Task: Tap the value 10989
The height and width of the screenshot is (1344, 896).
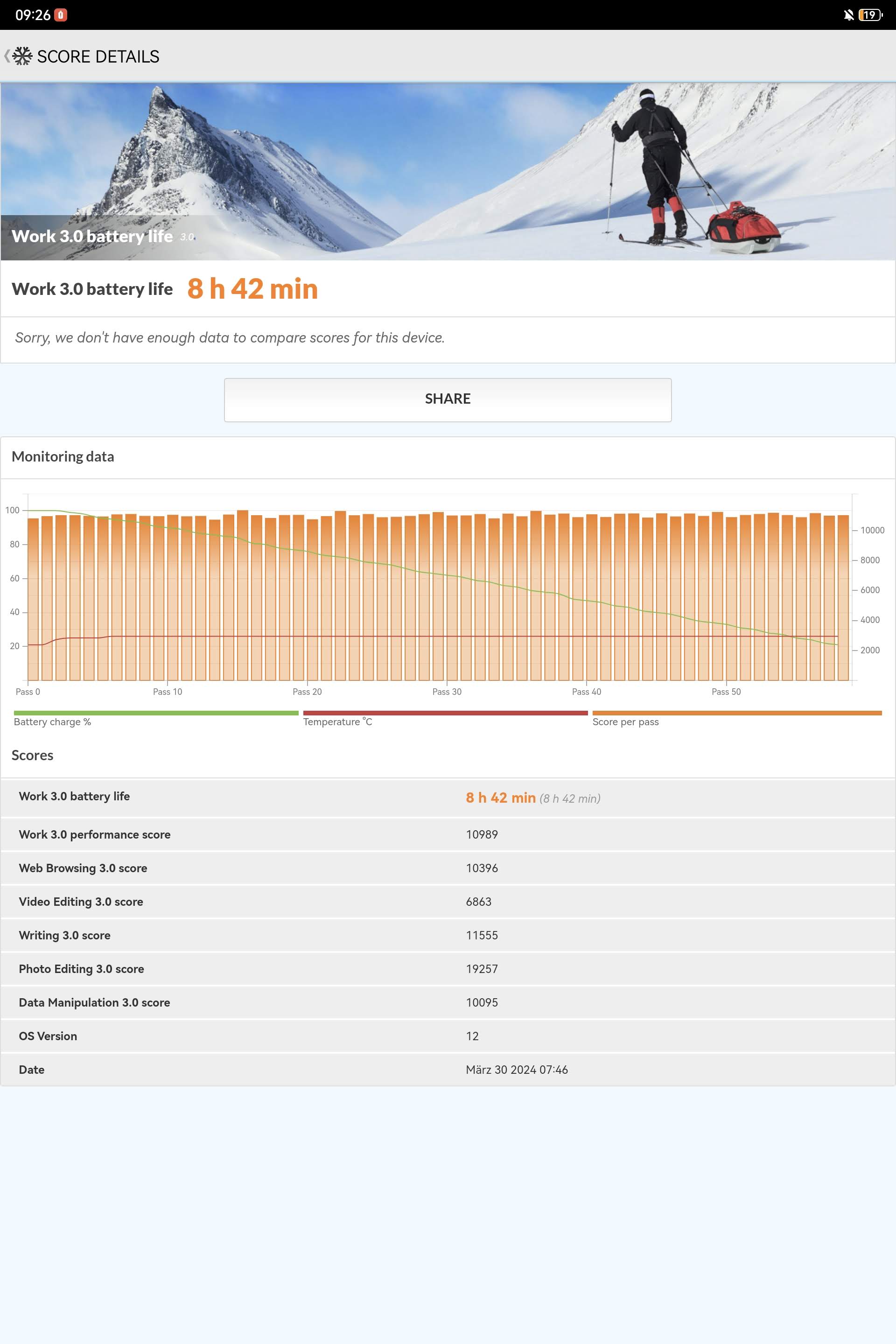Action: point(482,834)
